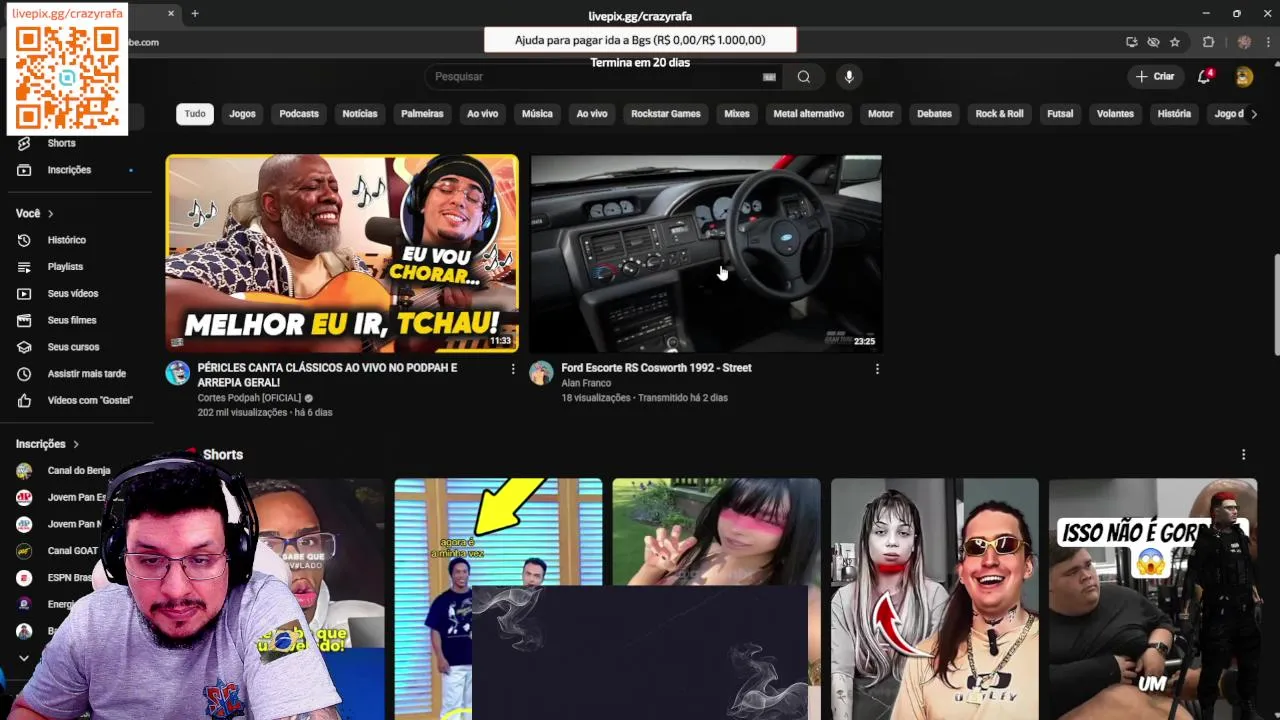This screenshot has height=720, width=1280.
Task: Open the short with yellow arrow
Action: pos(498,531)
